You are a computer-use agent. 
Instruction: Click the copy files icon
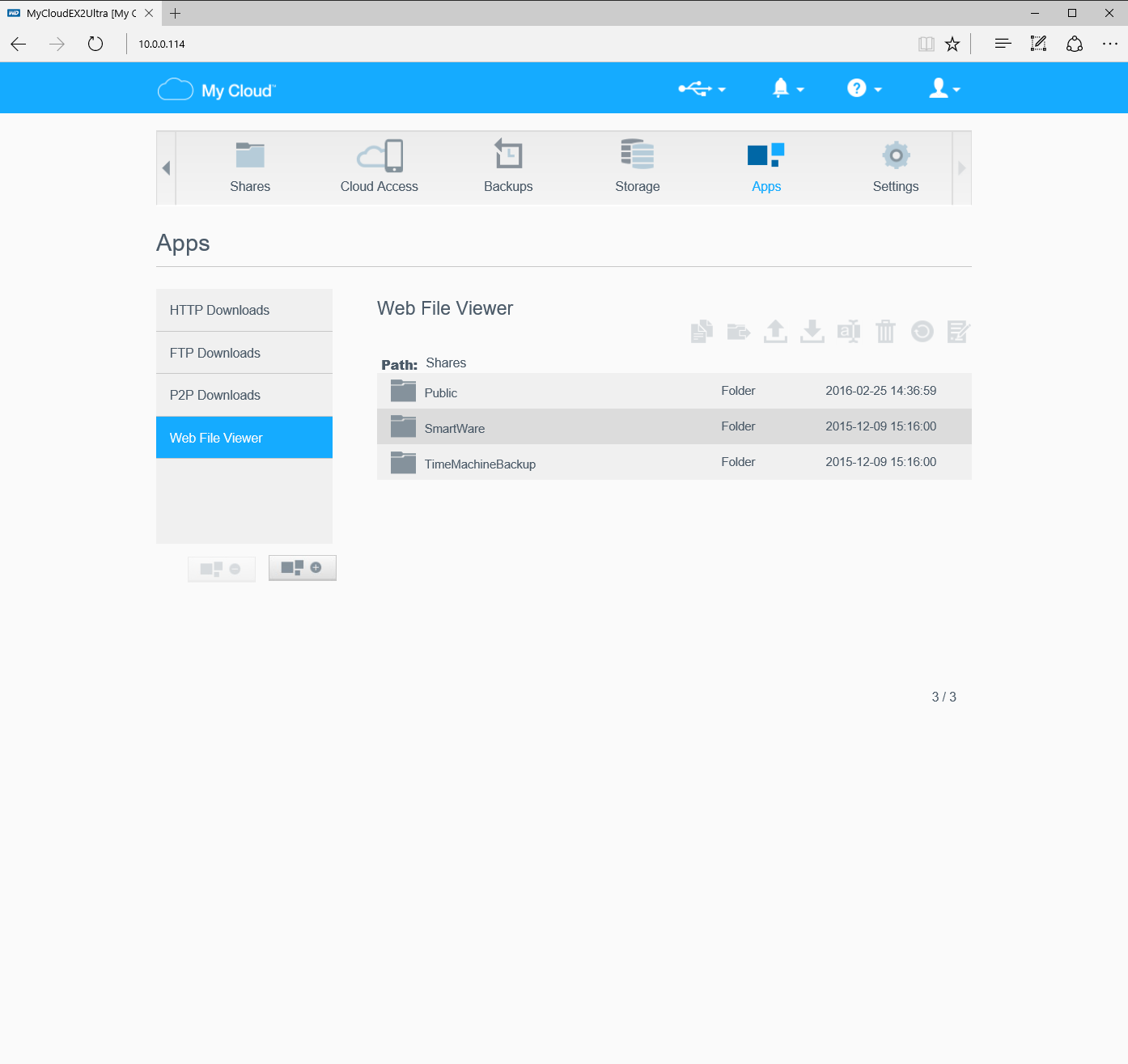[x=702, y=331]
